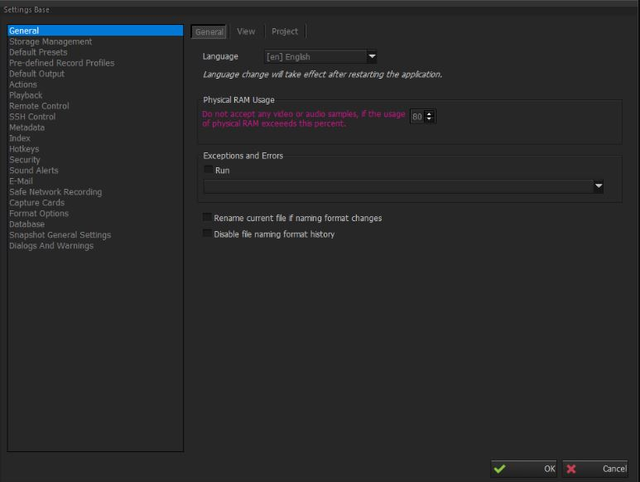Click the green checkmark OK button
The height and width of the screenshot is (482, 640).
coord(524,469)
